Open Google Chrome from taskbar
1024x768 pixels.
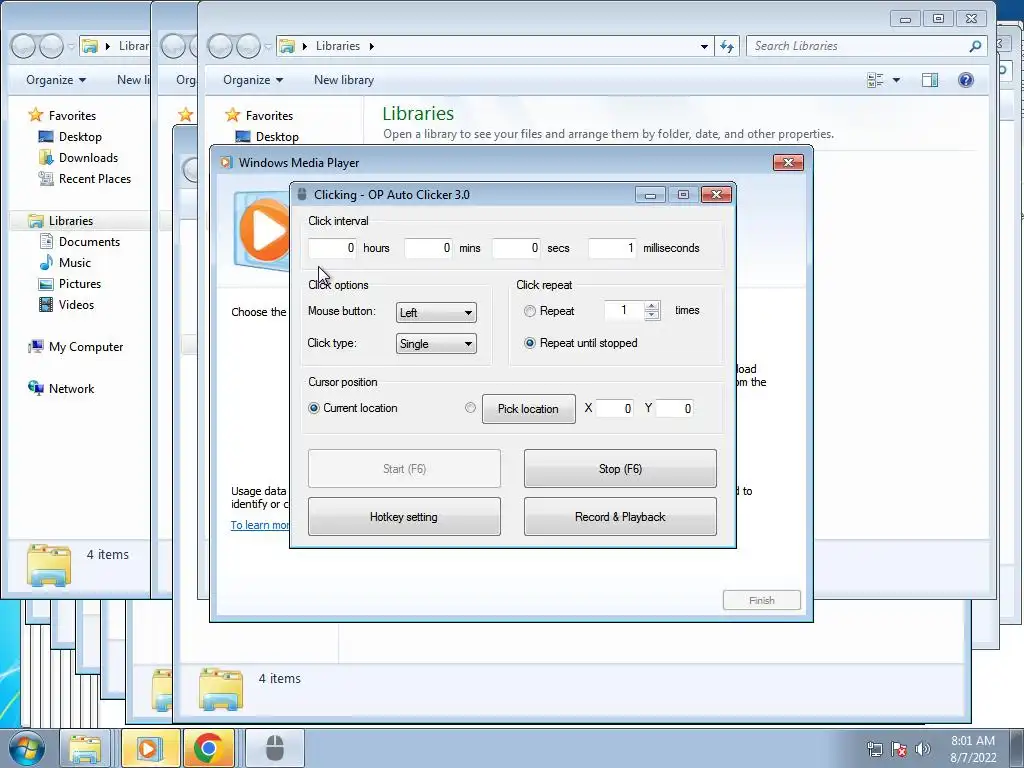pos(208,748)
